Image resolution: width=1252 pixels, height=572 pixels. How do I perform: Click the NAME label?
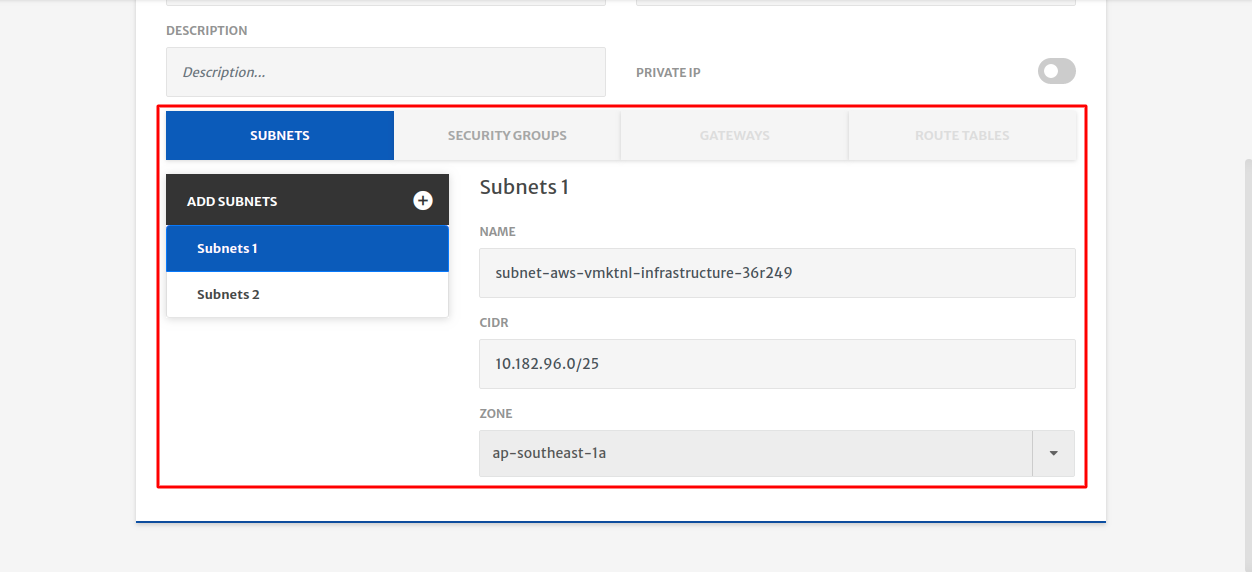(498, 232)
